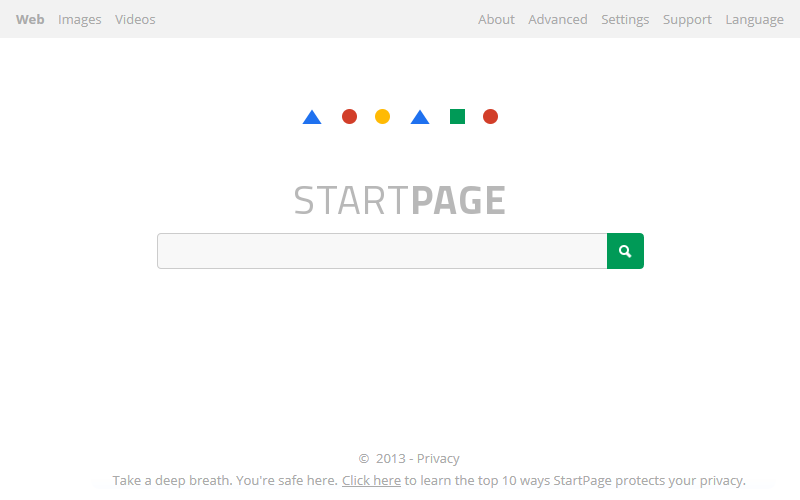Choose Language from the top menu
The image size is (800, 500).
click(x=754, y=19)
